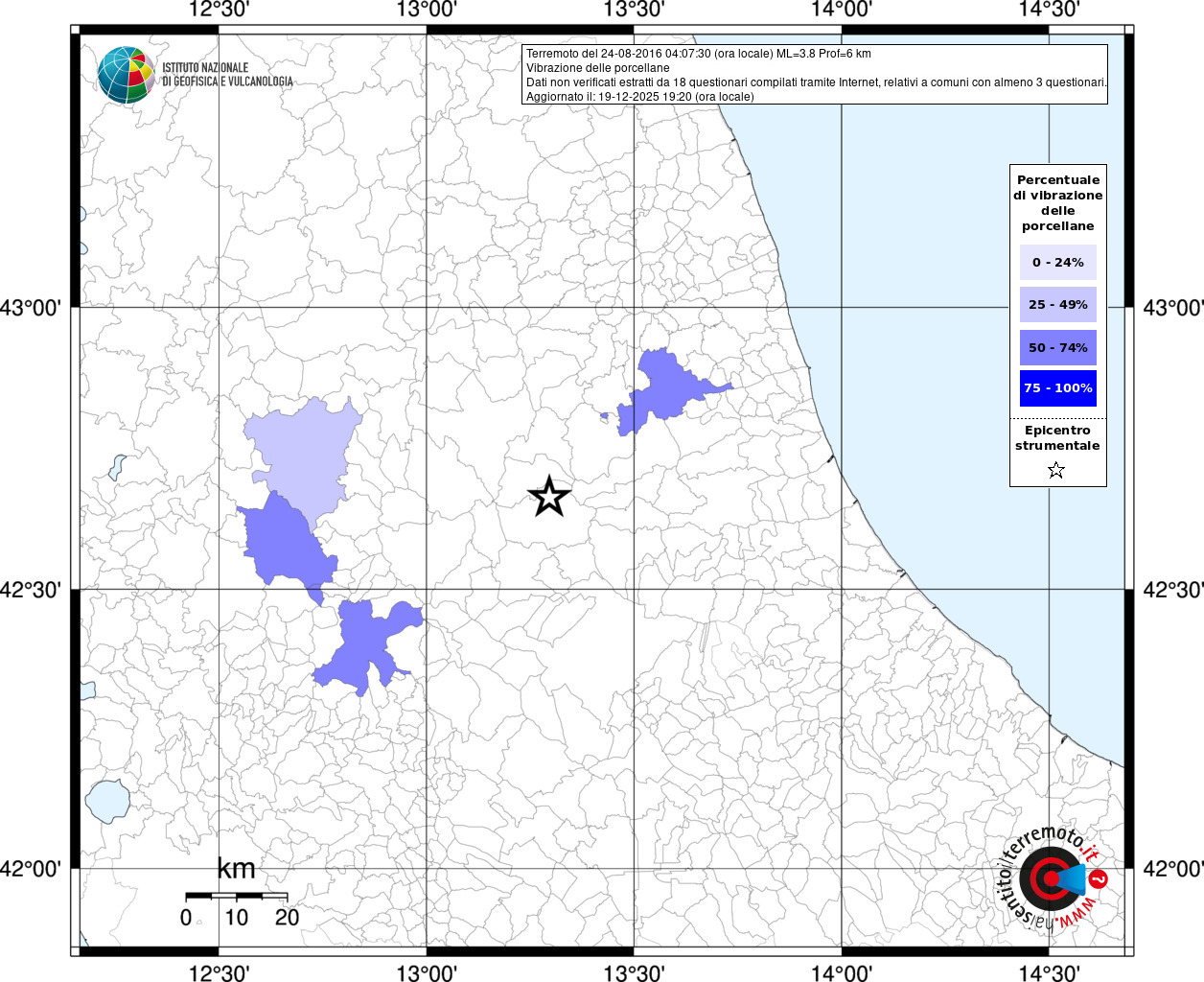Viewport: 1204px width, 982px height.
Task: Select the 50 - 74% legend swatch
Action: (1057, 347)
